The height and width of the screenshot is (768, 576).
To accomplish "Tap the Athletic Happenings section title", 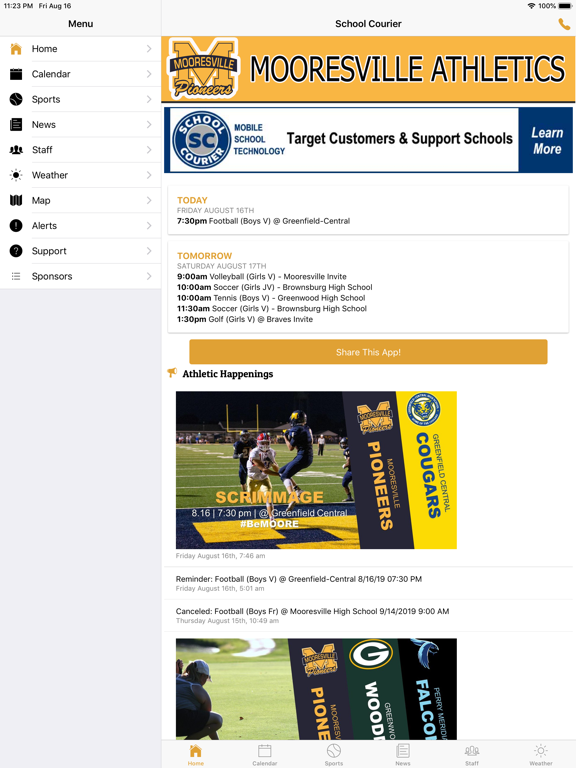I will click(x=228, y=374).
